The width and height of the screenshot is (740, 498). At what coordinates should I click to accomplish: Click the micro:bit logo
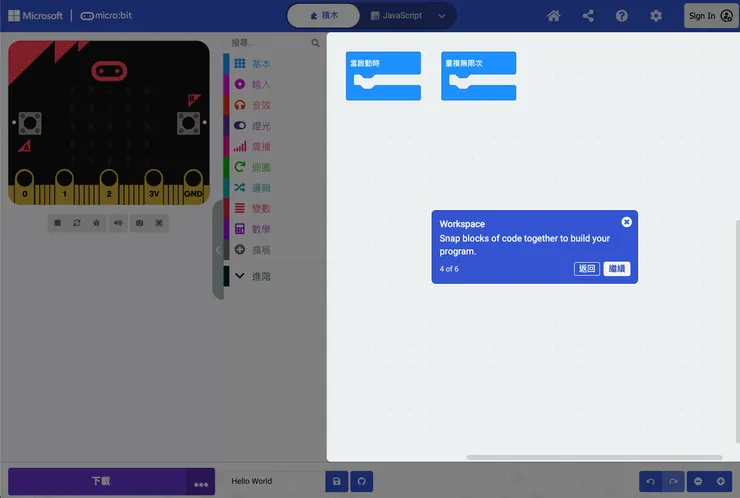coord(106,16)
